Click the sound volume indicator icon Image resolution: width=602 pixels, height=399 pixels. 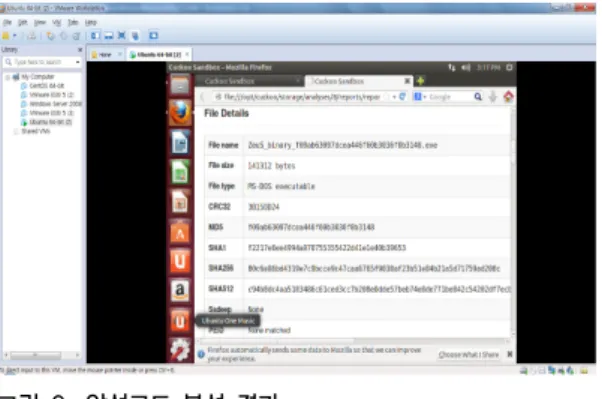466,68
